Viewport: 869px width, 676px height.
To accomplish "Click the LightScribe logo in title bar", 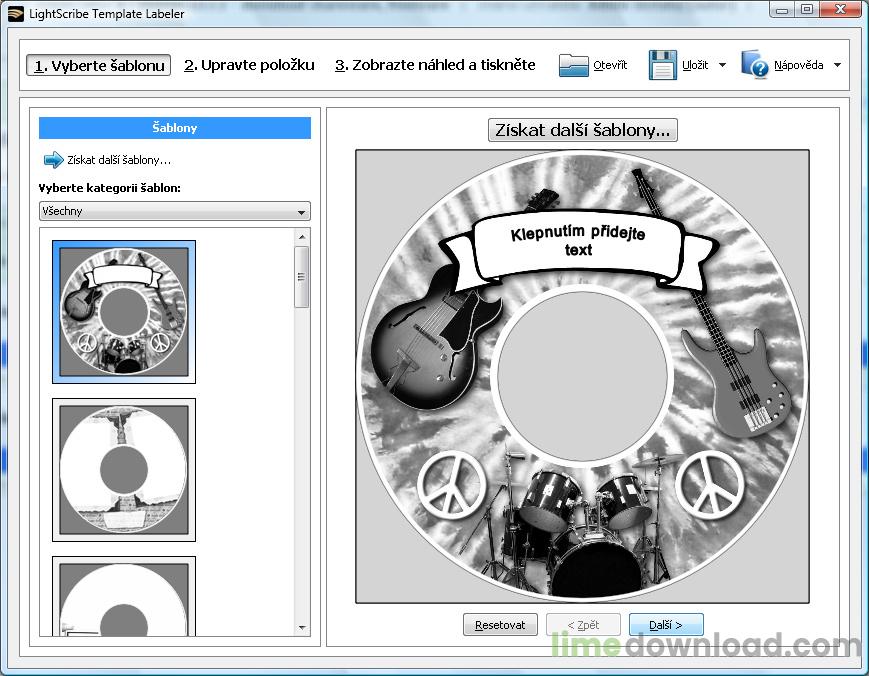I will [x=15, y=13].
